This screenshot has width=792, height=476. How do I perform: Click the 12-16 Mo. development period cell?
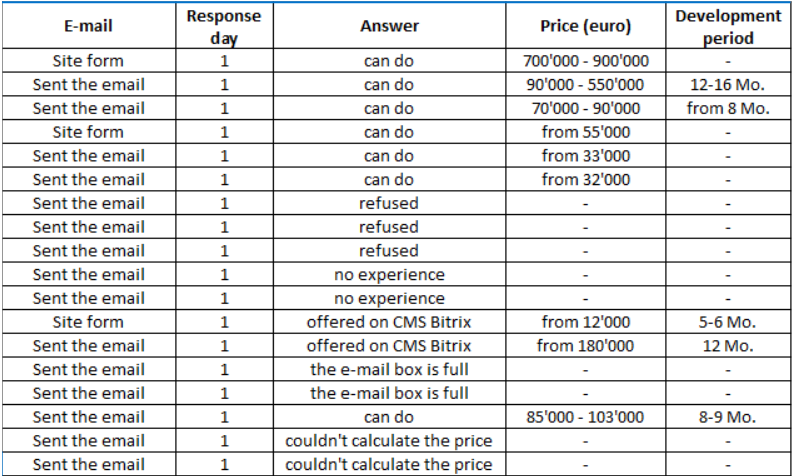click(x=728, y=84)
